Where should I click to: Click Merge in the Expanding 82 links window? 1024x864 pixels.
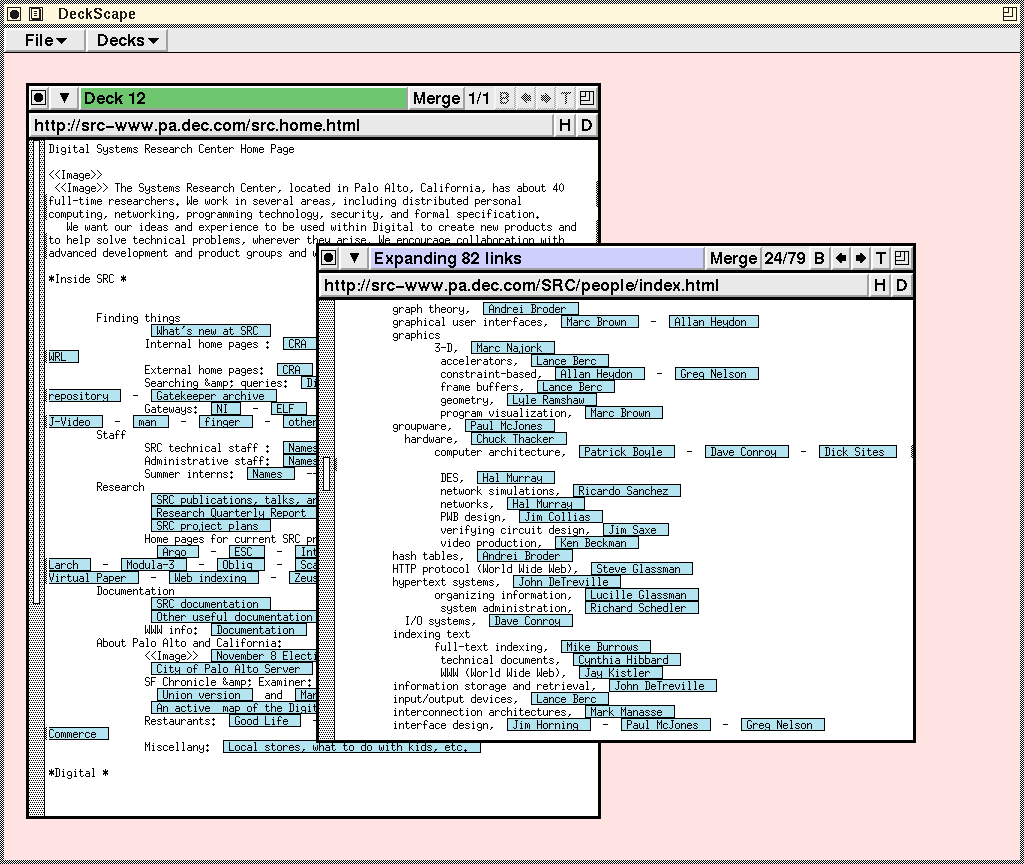(x=733, y=258)
